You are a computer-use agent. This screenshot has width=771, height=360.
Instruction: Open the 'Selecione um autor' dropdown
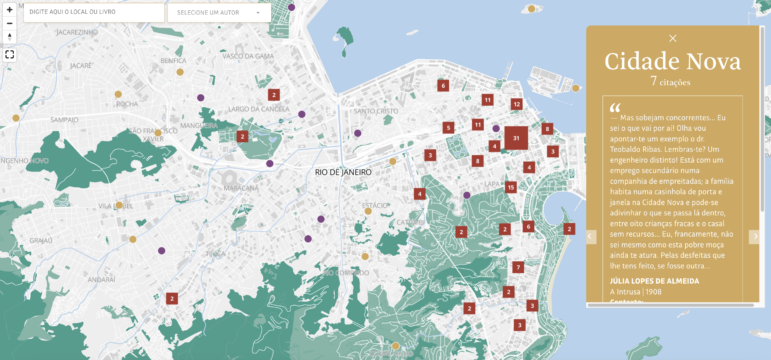219,12
